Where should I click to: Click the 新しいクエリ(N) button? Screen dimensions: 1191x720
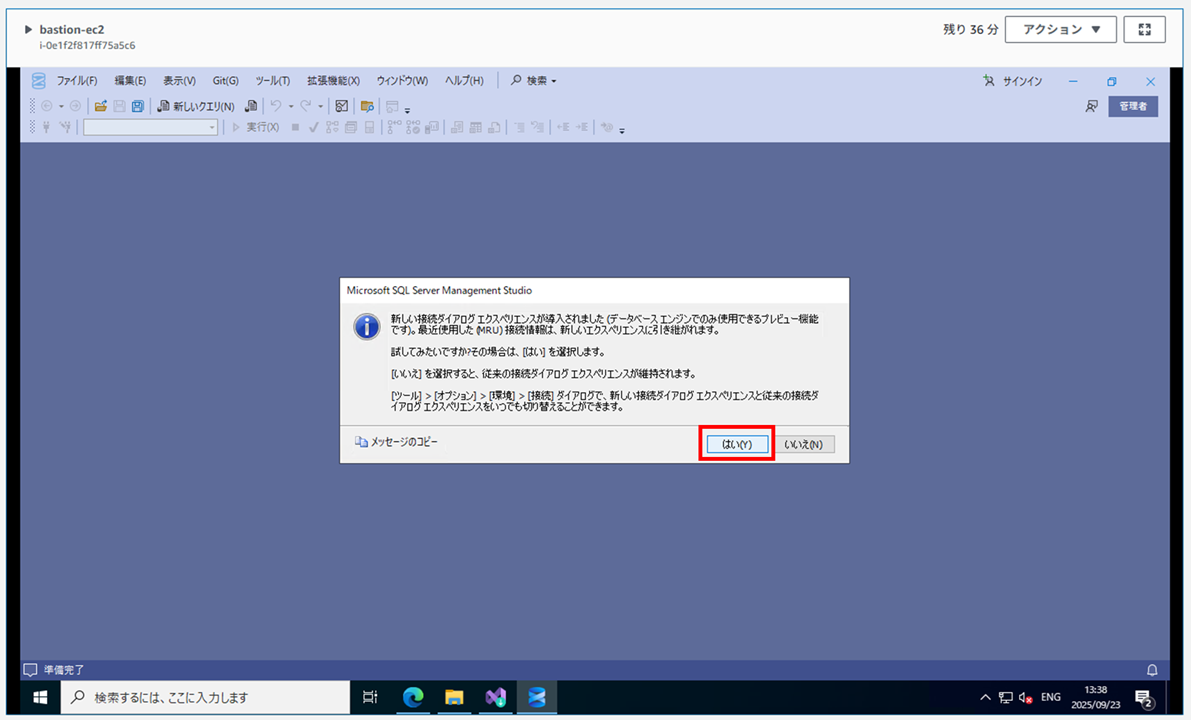(x=195, y=106)
